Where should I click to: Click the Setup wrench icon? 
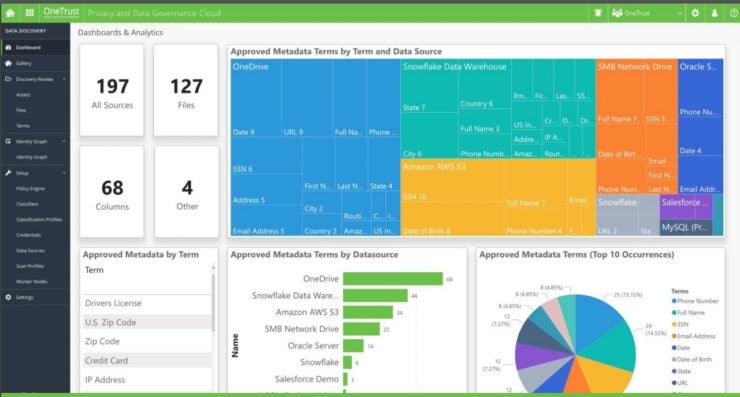pos(8,173)
